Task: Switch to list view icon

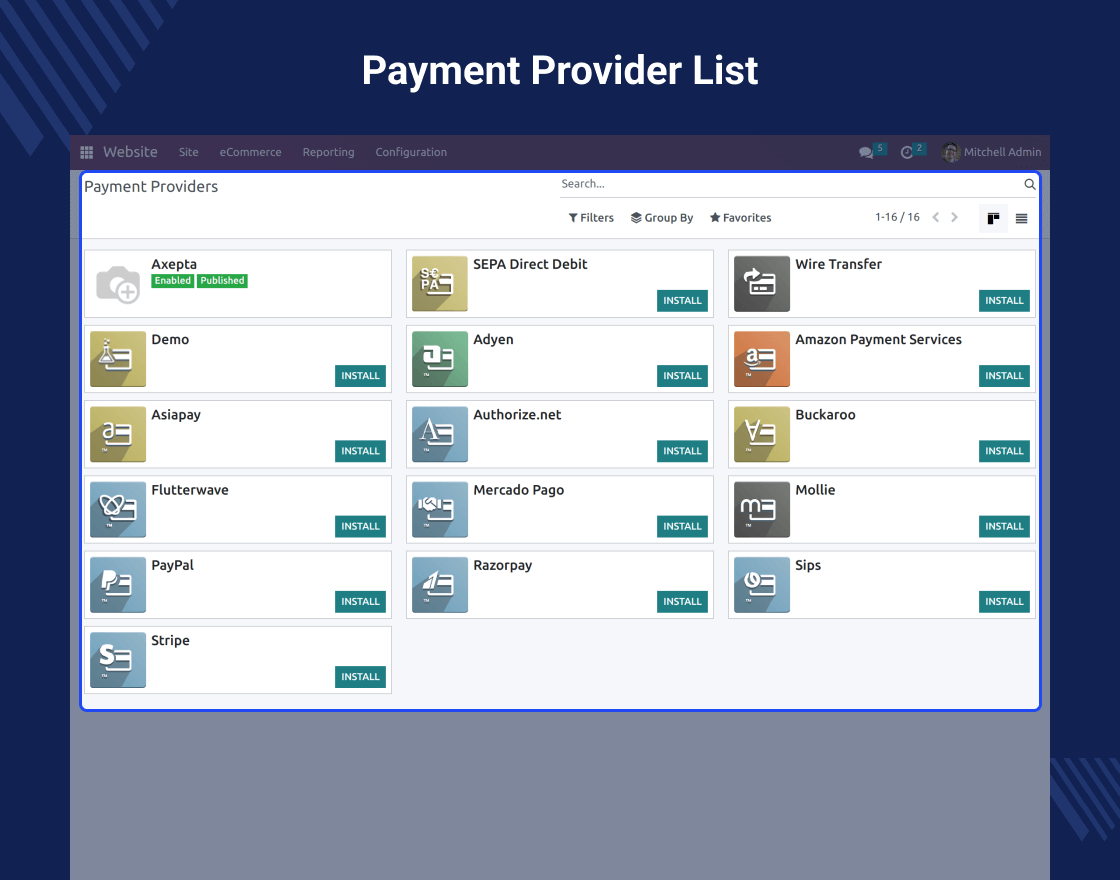Action: (x=1021, y=219)
